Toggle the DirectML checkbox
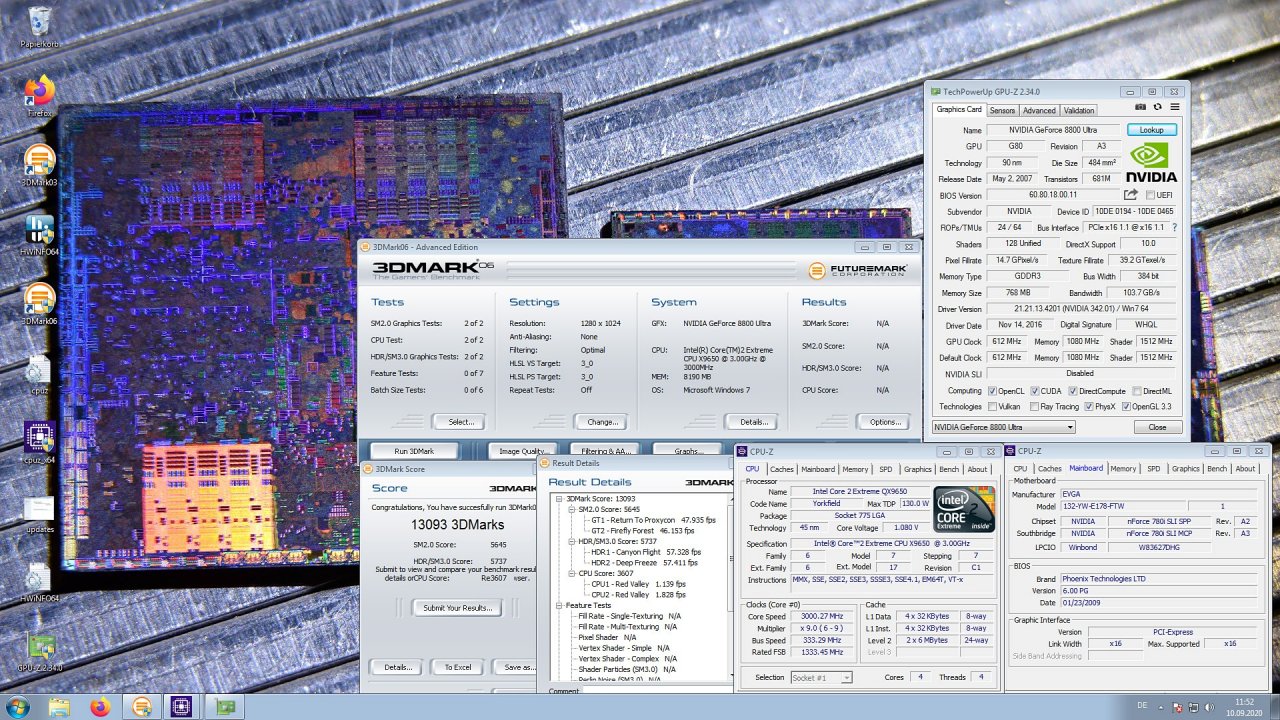 point(1139,391)
